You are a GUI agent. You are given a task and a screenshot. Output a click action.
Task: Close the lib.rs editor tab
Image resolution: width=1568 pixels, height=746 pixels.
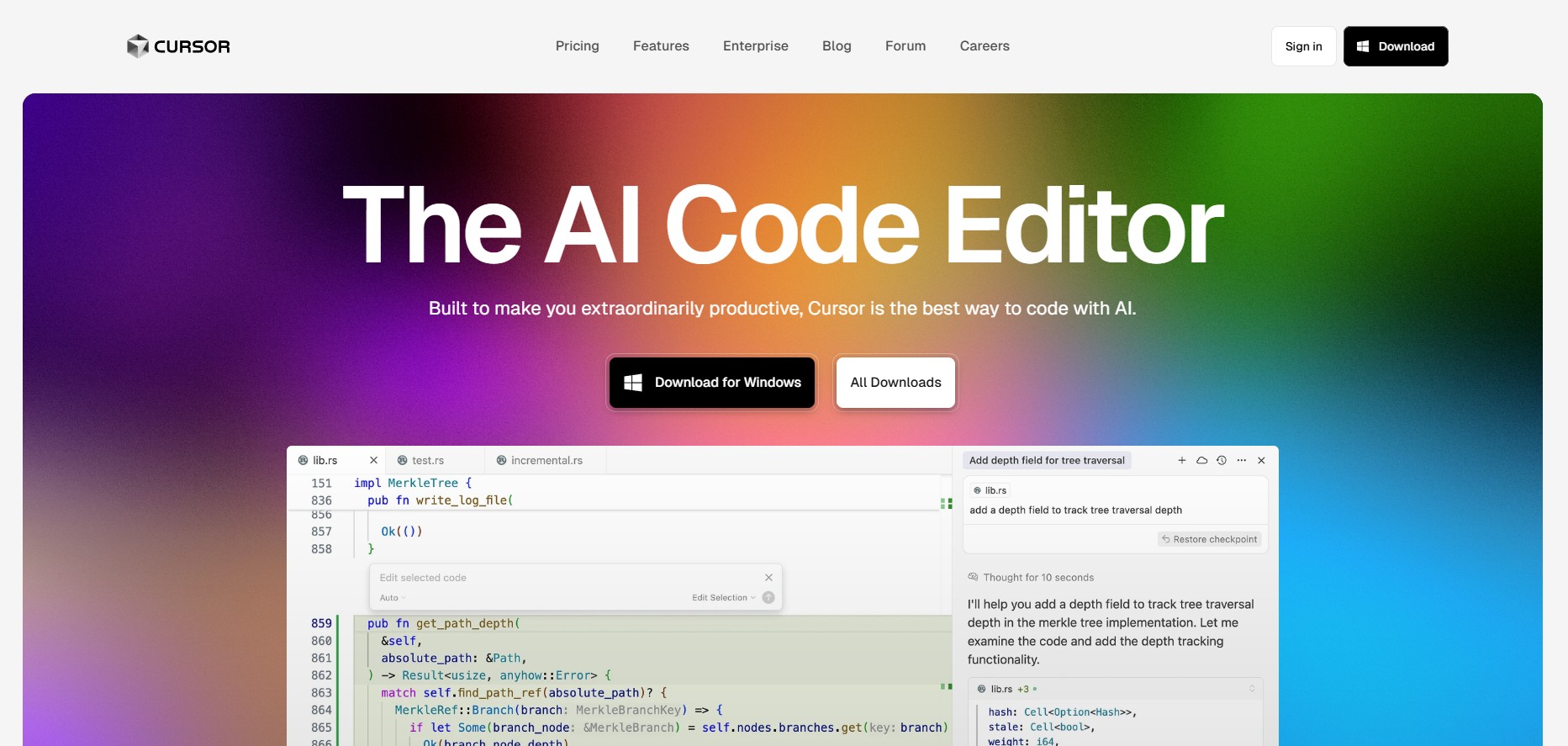coord(373,460)
